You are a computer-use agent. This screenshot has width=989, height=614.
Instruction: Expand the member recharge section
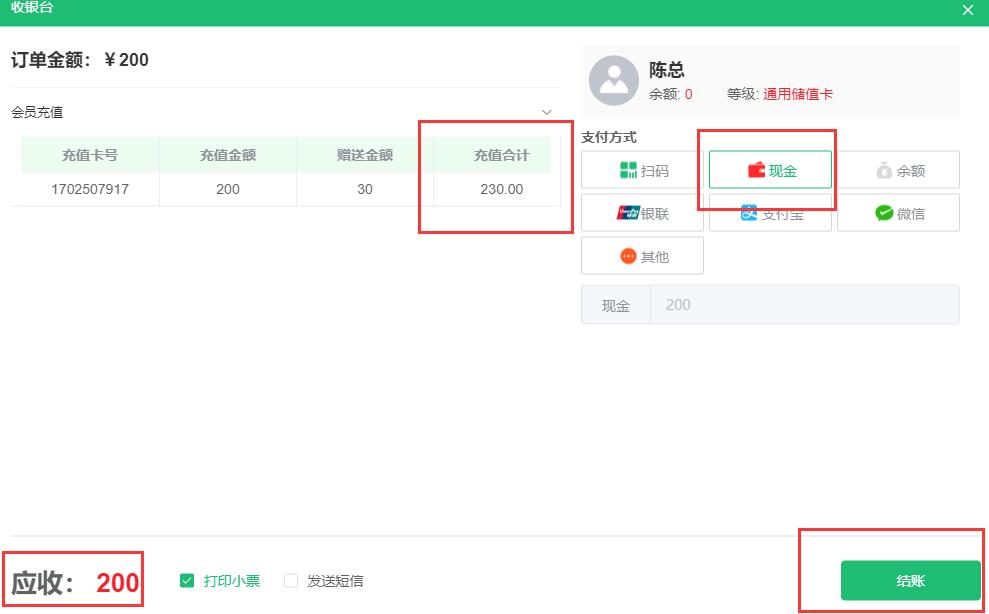545,112
